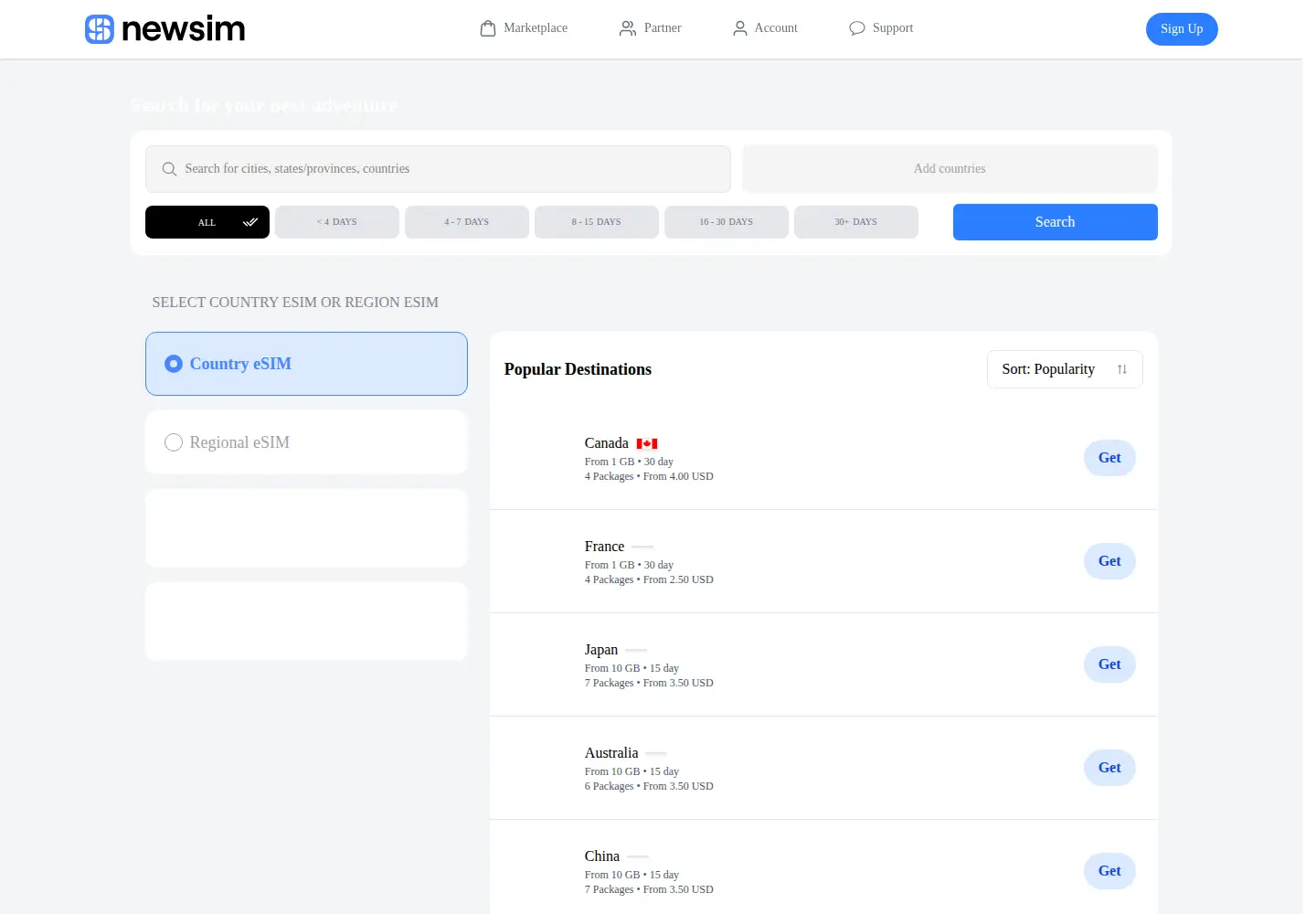Click the France destination name

604,547
